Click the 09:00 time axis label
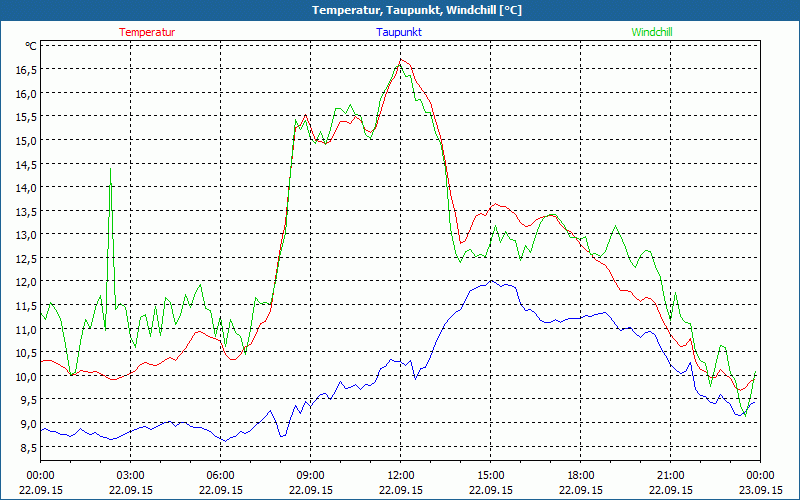This screenshot has height=500, width=800. click(310, 476)
